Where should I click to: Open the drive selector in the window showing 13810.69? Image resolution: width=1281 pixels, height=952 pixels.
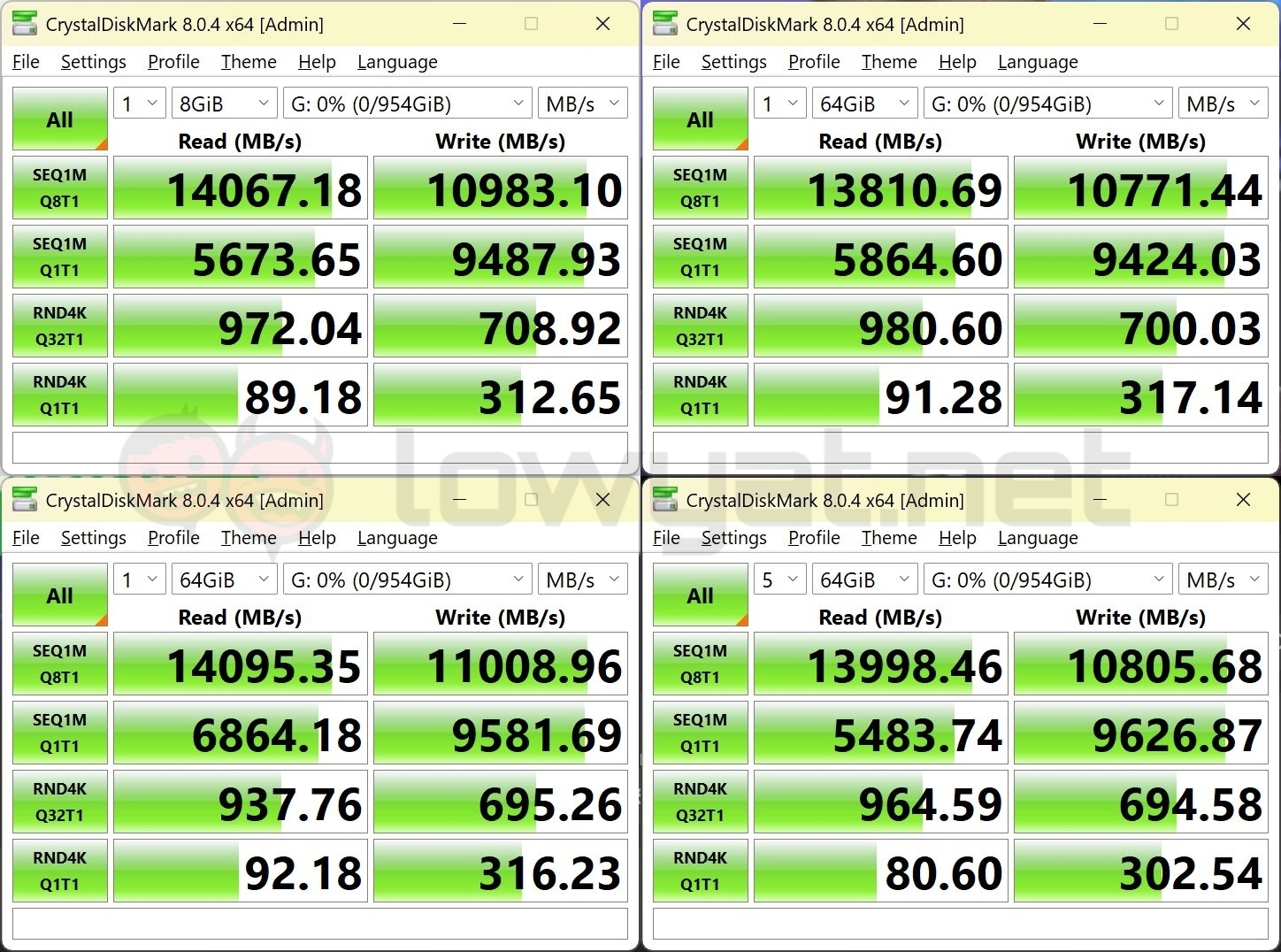(1047, 104)
